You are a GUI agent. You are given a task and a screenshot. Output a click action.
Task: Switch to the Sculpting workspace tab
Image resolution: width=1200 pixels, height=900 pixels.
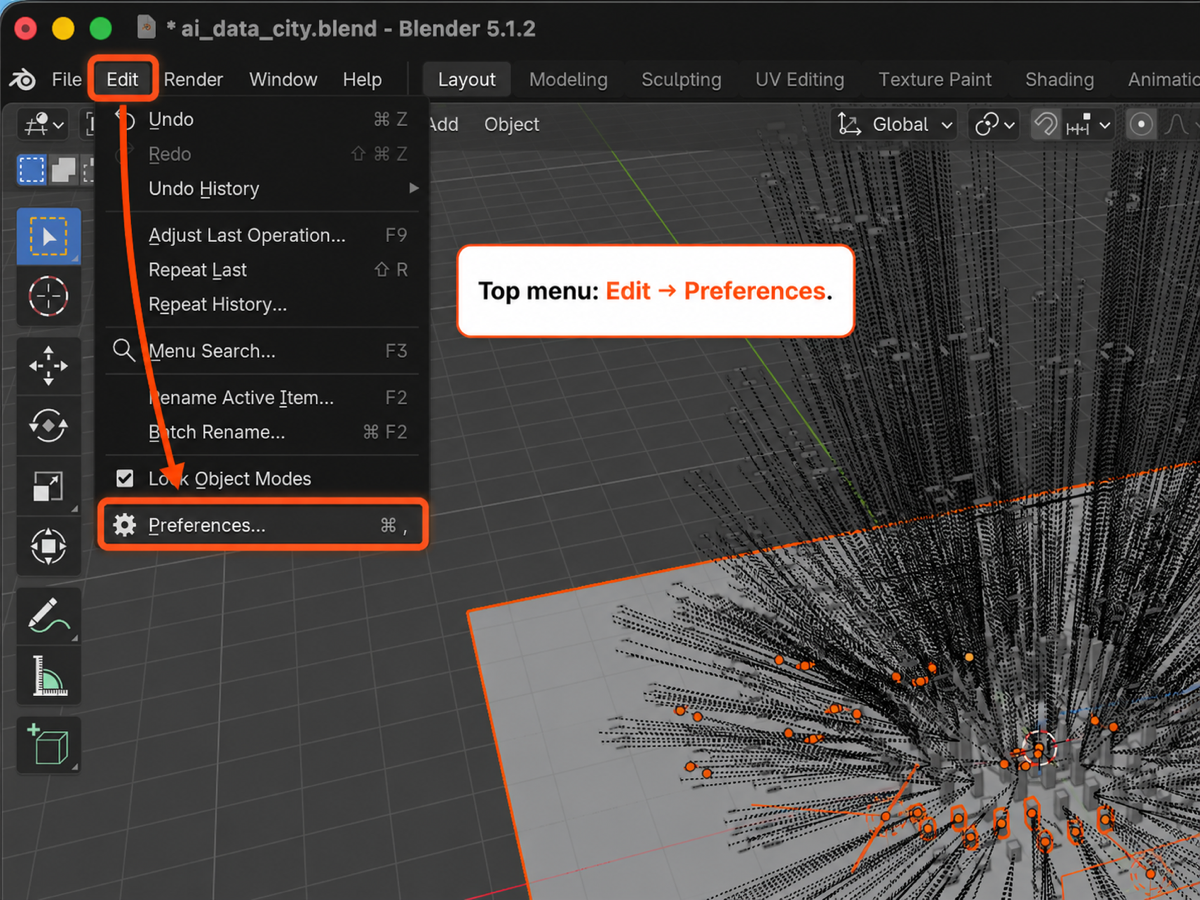pyautogui.click(x=681, y=80)
